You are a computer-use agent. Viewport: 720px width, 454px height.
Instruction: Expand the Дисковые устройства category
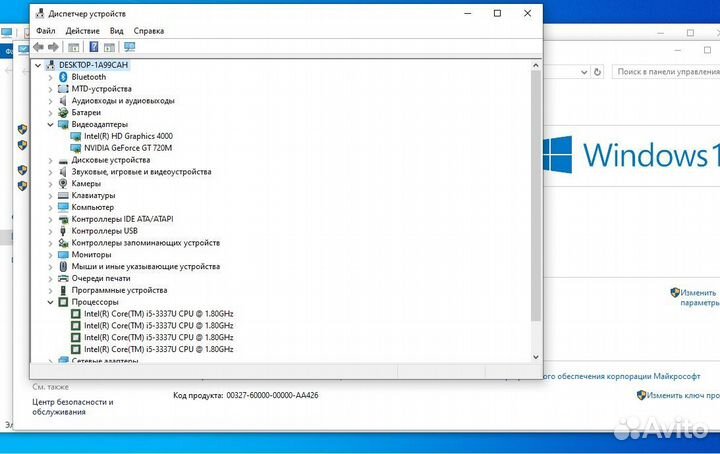point(51,160)
